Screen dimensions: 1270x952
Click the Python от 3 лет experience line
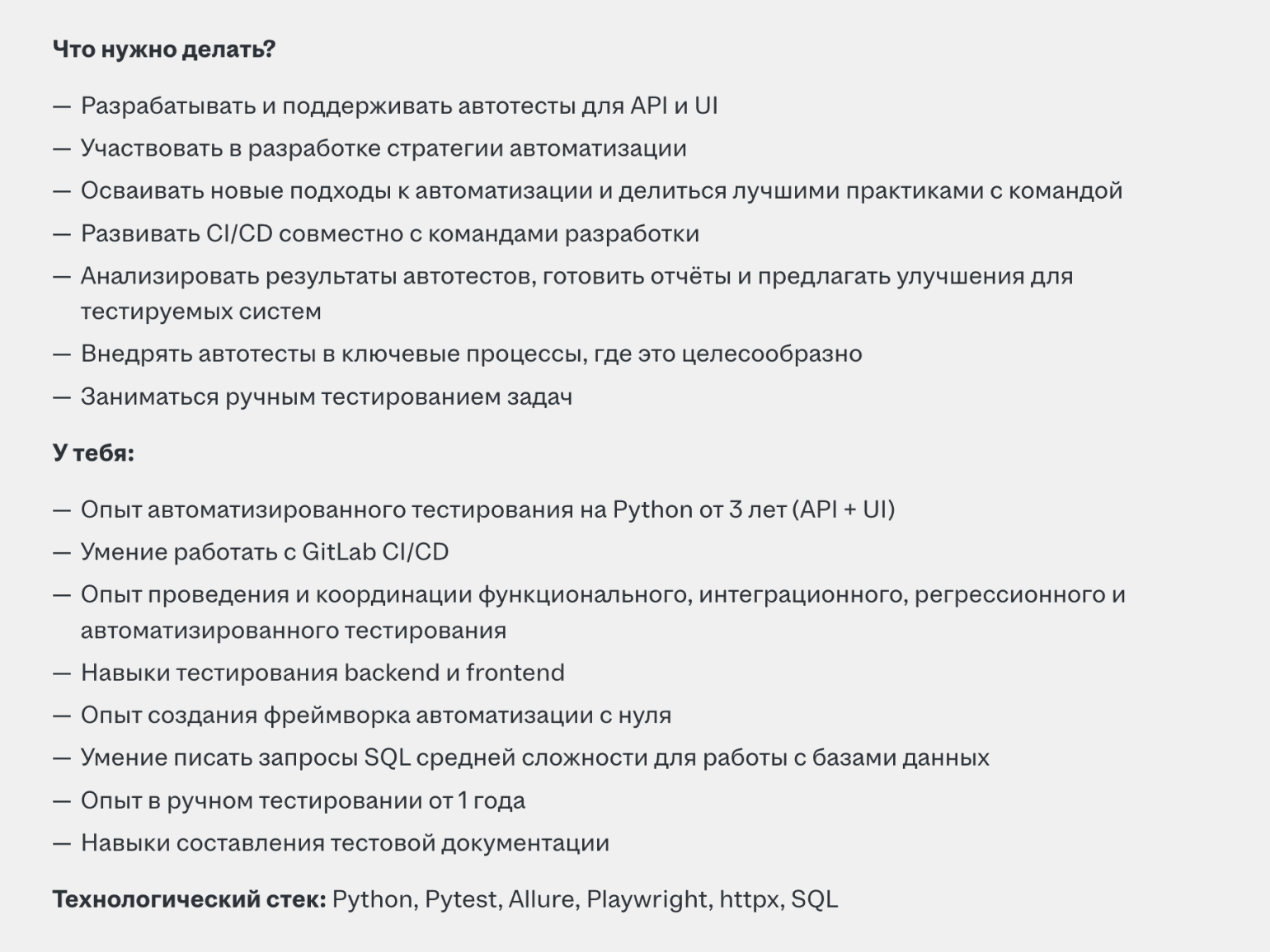coord(487,510)
